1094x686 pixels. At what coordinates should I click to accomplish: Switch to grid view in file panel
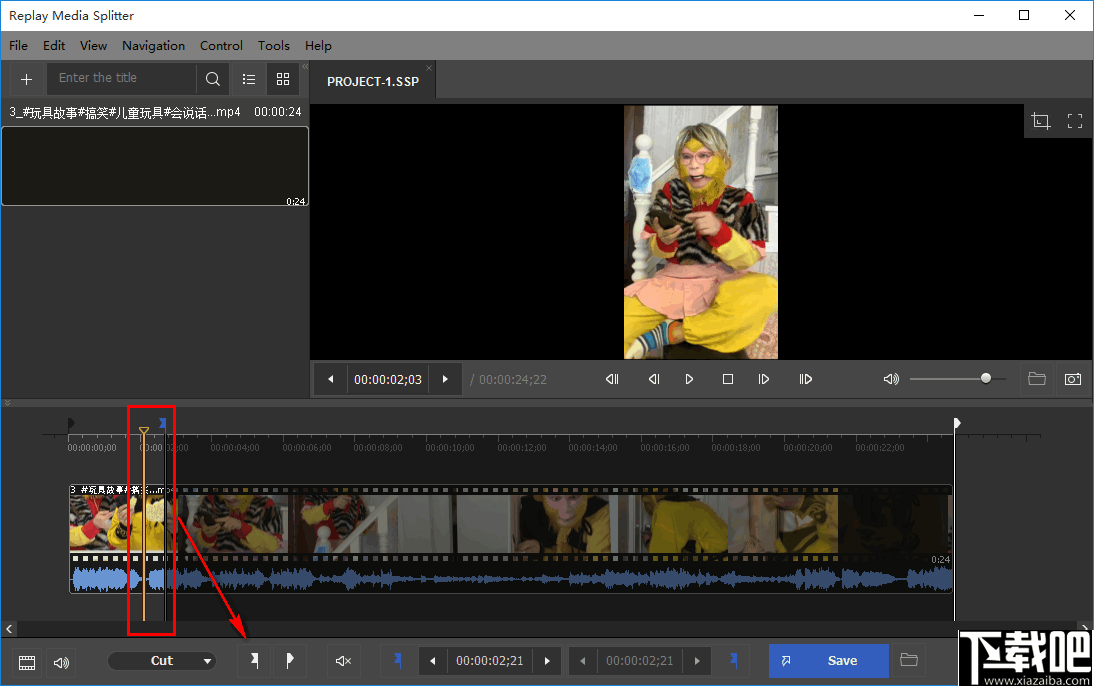[282, 78]
